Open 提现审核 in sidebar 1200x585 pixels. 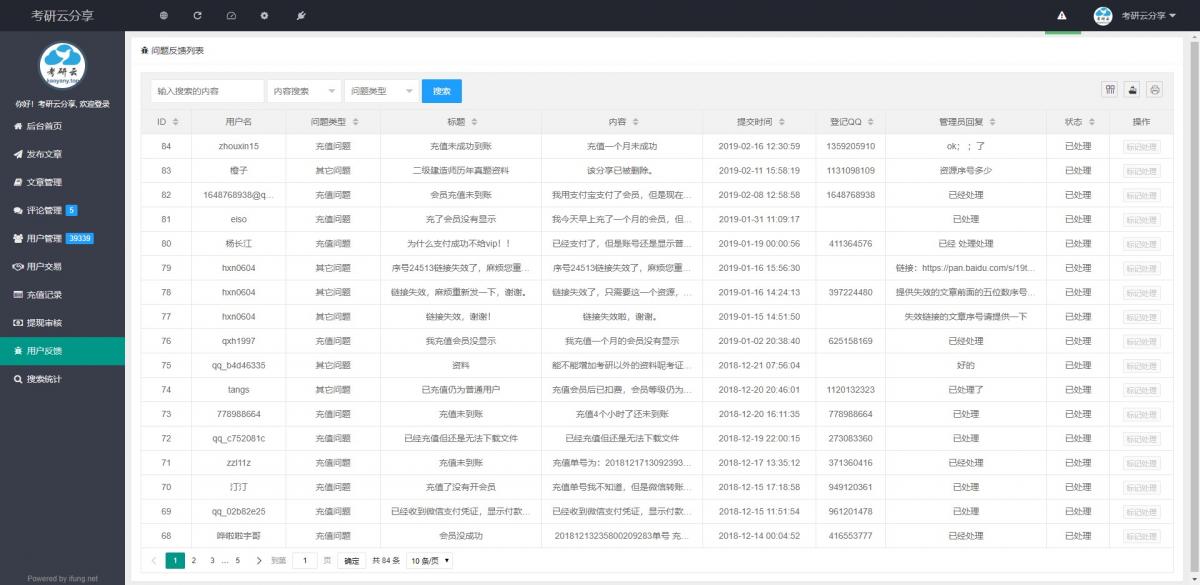point(62,323)
